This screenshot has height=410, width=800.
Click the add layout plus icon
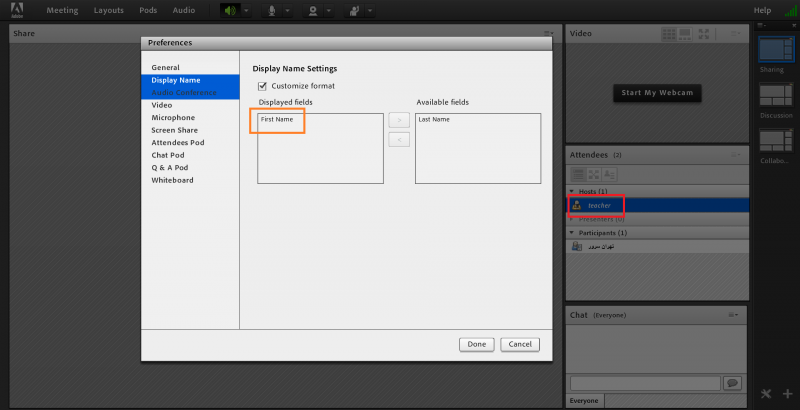pos(787,393)
